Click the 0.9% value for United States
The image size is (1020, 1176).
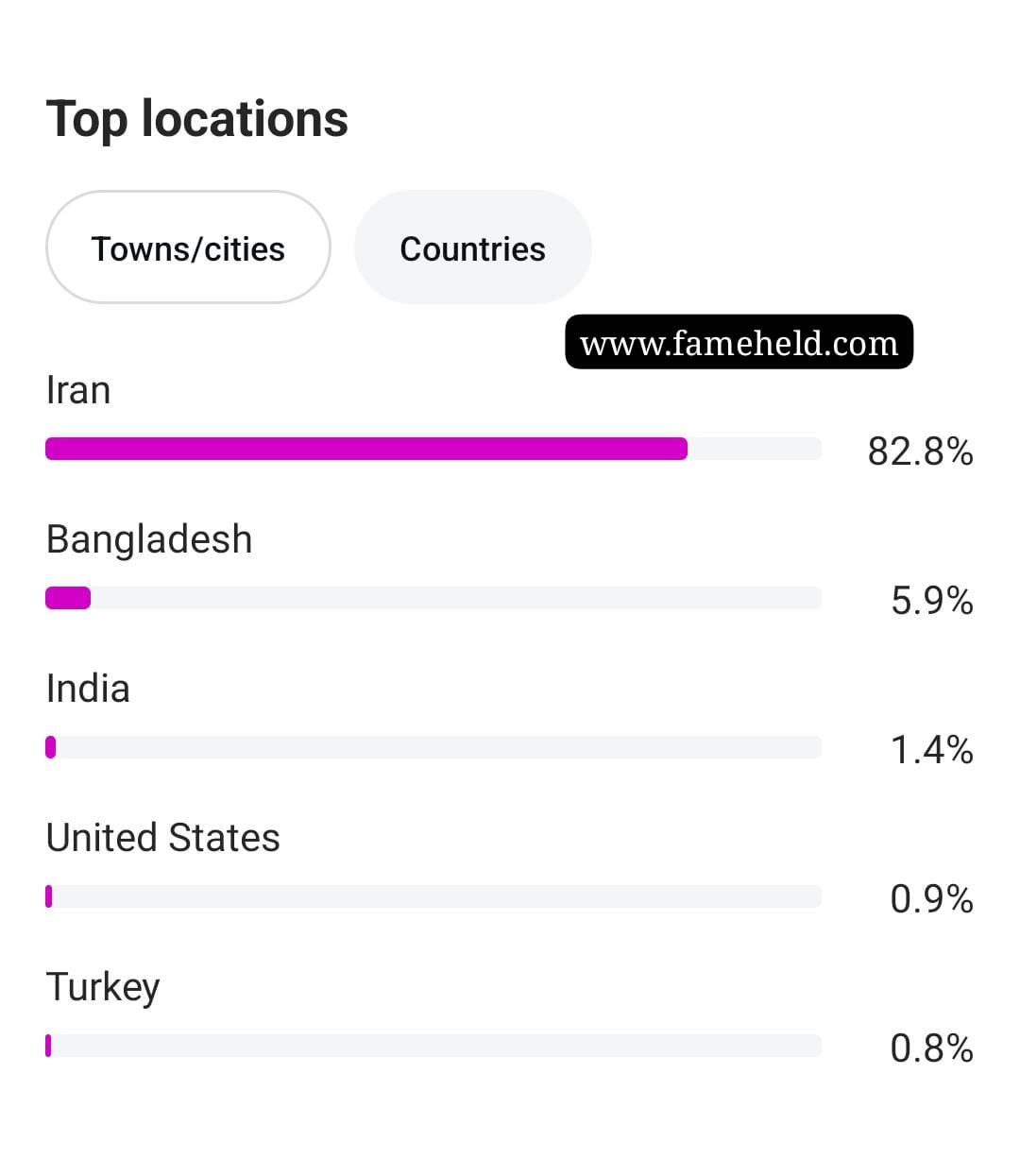tap(932, 899)
